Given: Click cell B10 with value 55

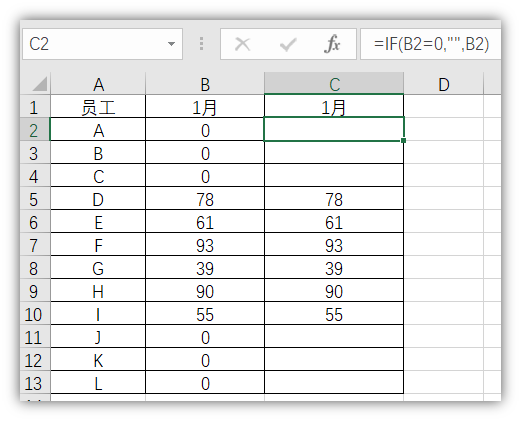Looking at the screenshot, I should coord(205,314).
